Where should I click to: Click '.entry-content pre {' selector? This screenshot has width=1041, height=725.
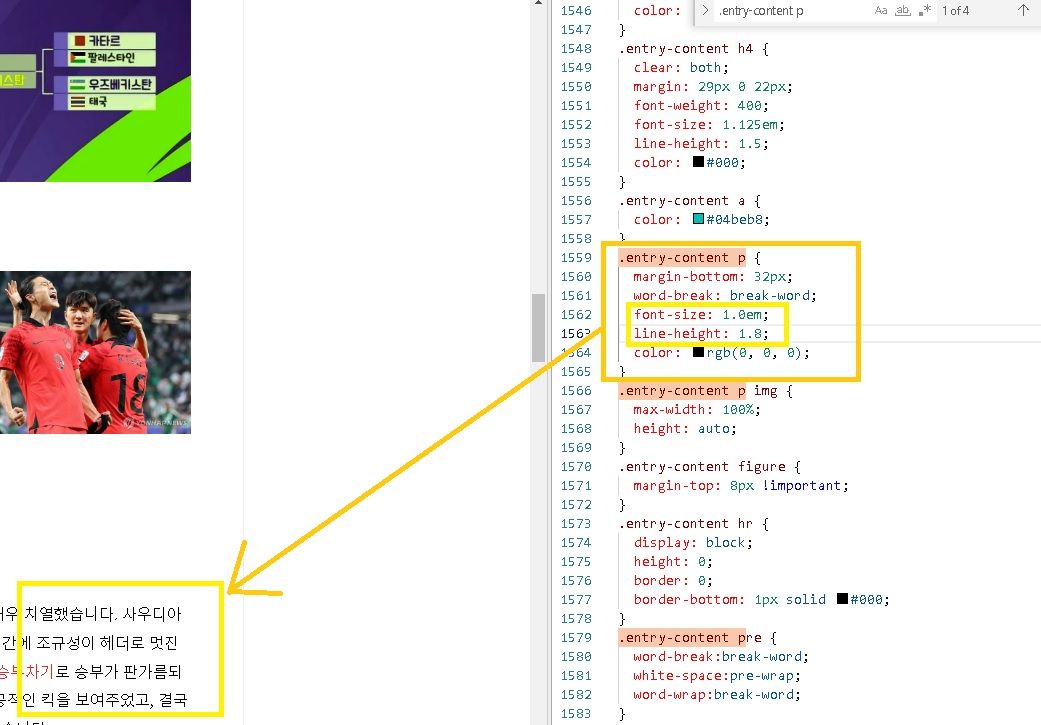coord(698,637)
